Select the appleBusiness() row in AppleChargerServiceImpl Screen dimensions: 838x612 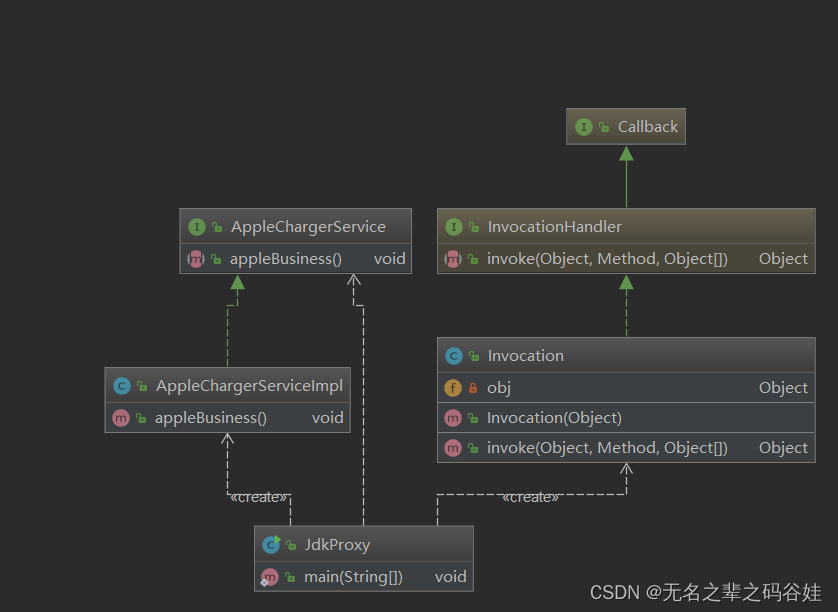[x=225, y=417]
